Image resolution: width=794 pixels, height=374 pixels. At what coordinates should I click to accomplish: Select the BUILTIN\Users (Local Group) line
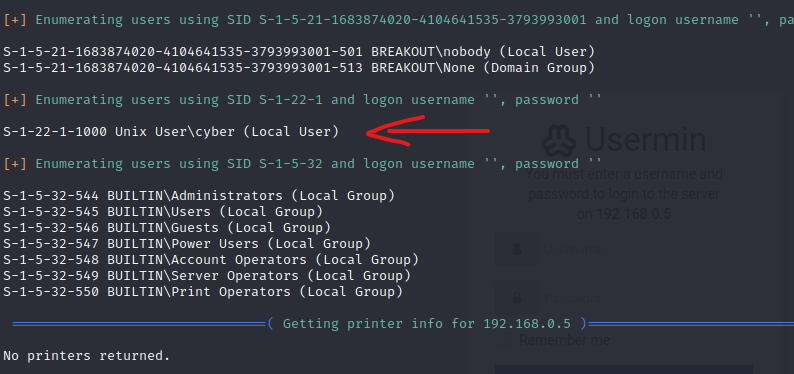click(x=163, y=212)
